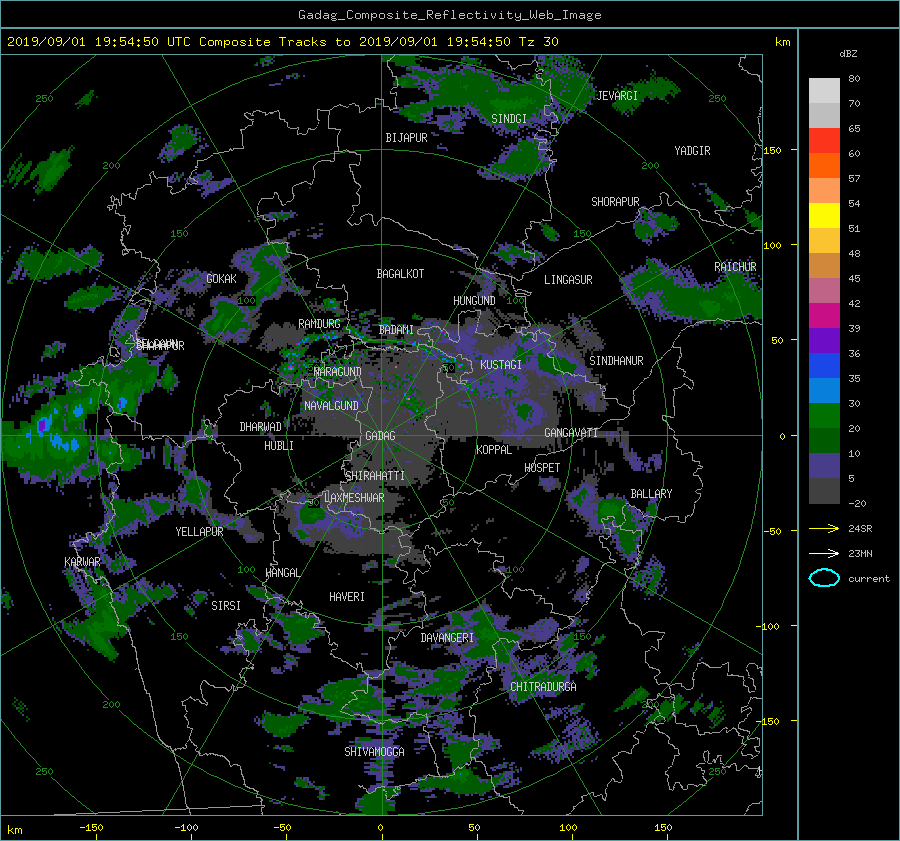Select the yellow 54 dBZ color swatch
This screenshot has width=900, height=841.
click(x=824, y=216)
